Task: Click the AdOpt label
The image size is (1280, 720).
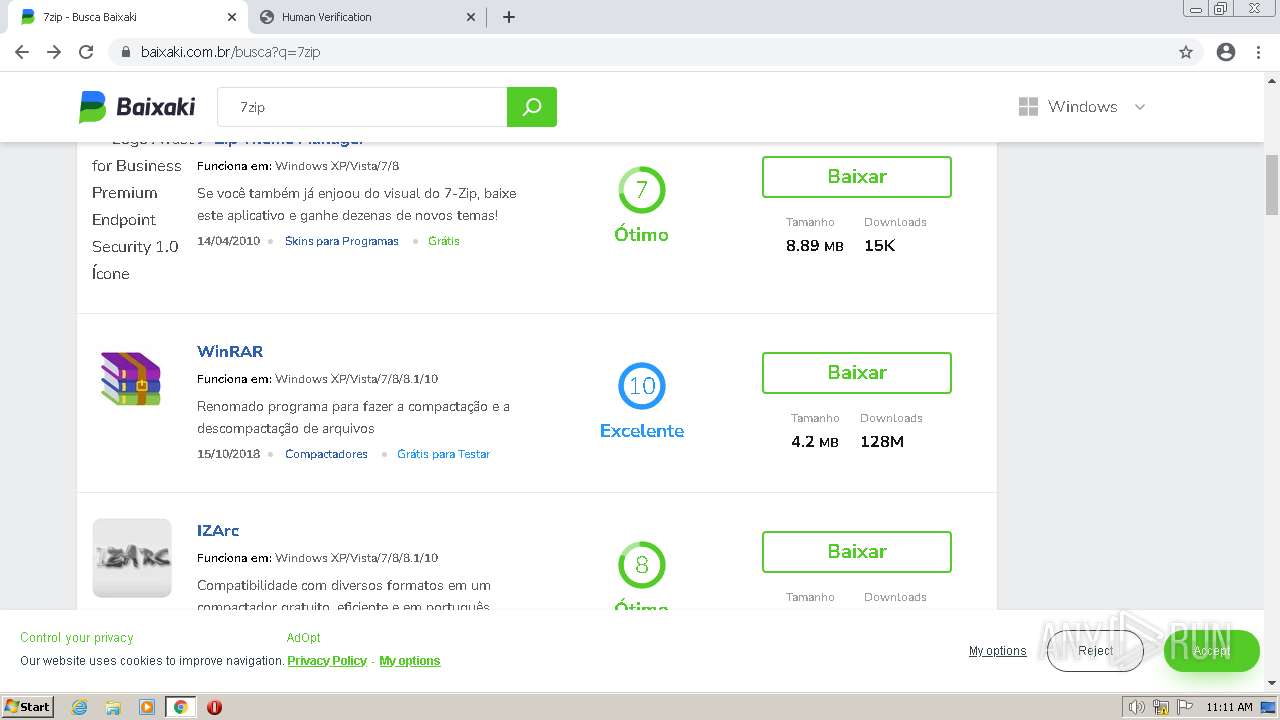Action: point(303,638)
